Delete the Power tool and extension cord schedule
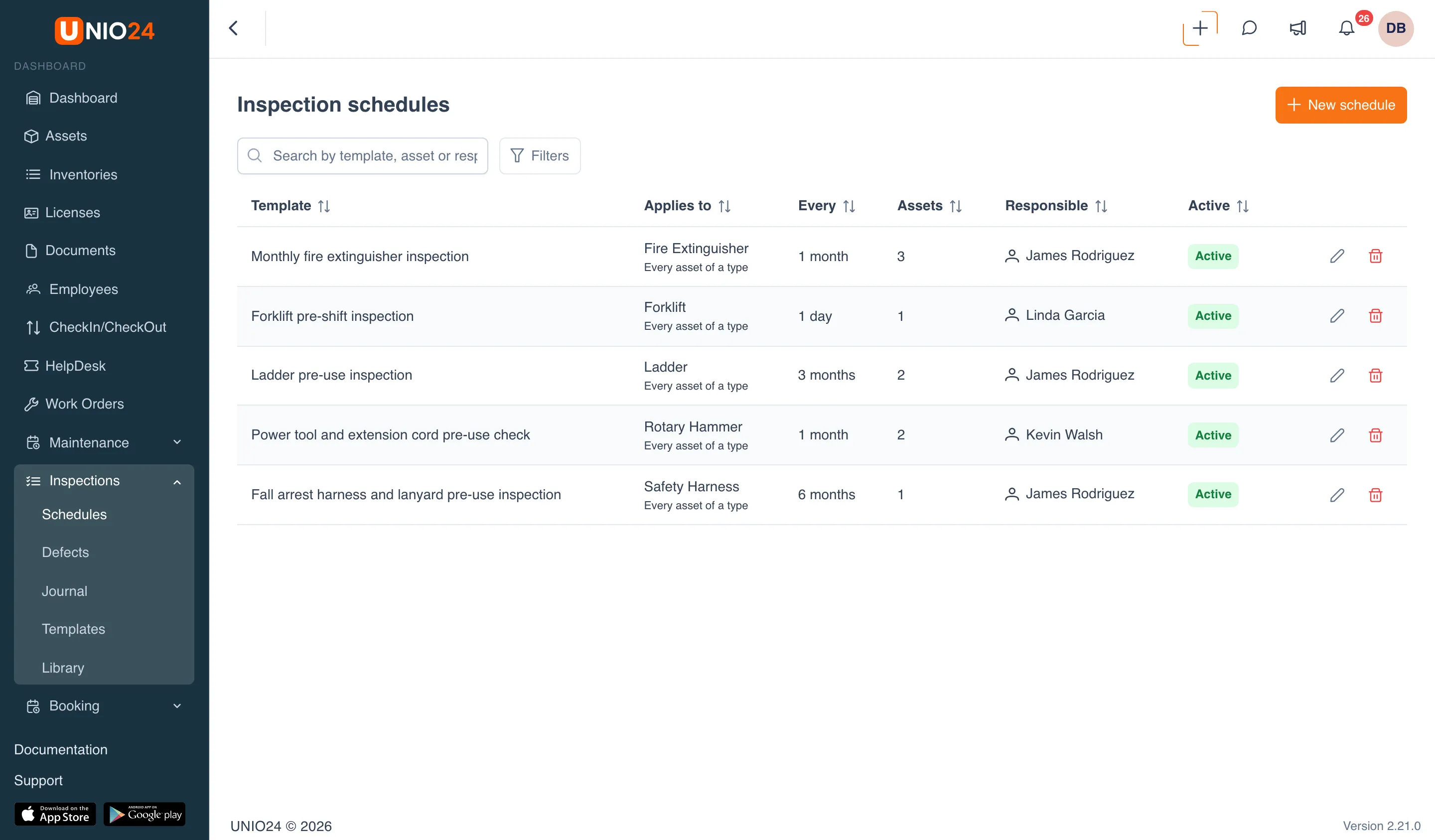 [x=1375, y=435]
